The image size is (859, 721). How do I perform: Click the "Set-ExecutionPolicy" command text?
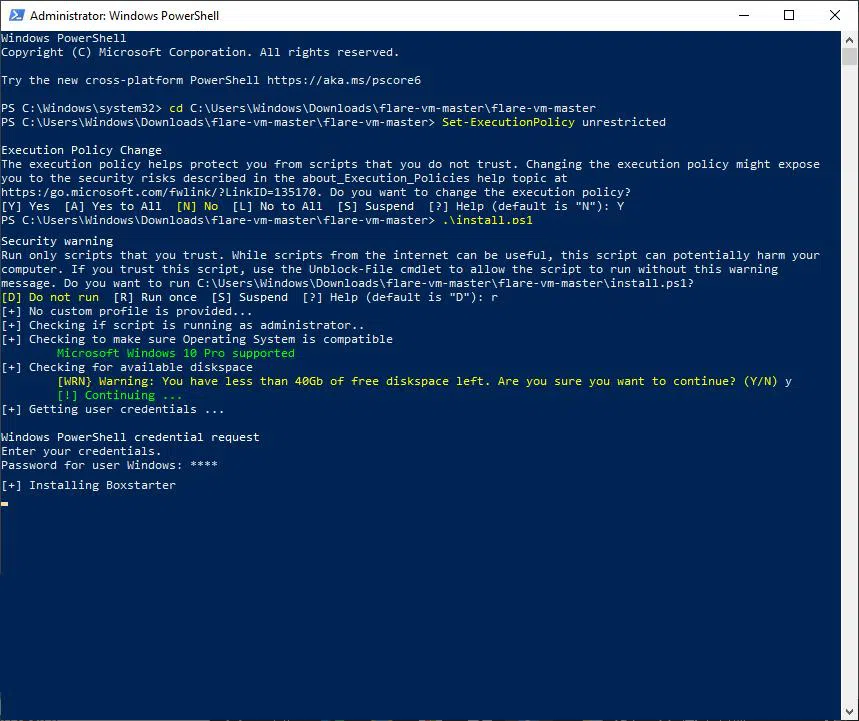coord(508,122)
